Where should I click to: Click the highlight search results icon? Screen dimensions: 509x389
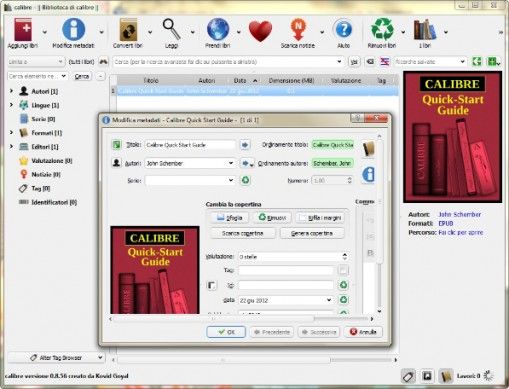tap(384, 62)
